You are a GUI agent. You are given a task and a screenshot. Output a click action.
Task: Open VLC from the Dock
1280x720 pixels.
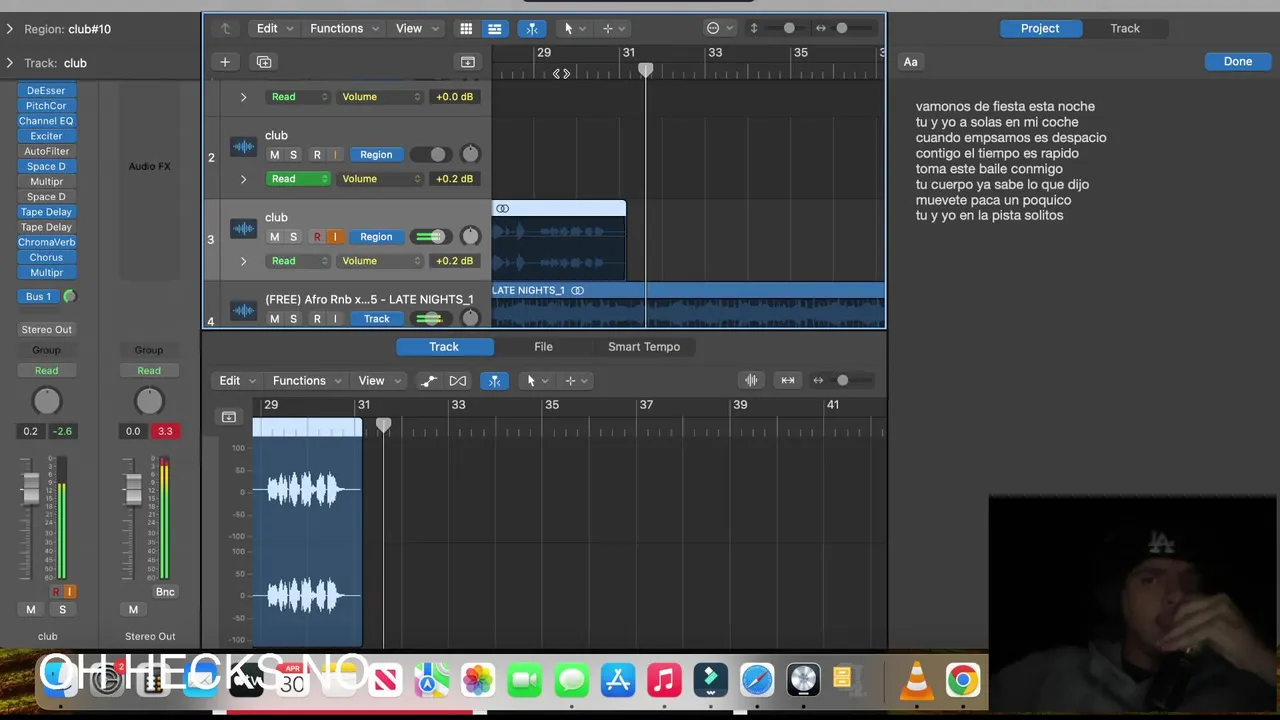coord(917,680)
